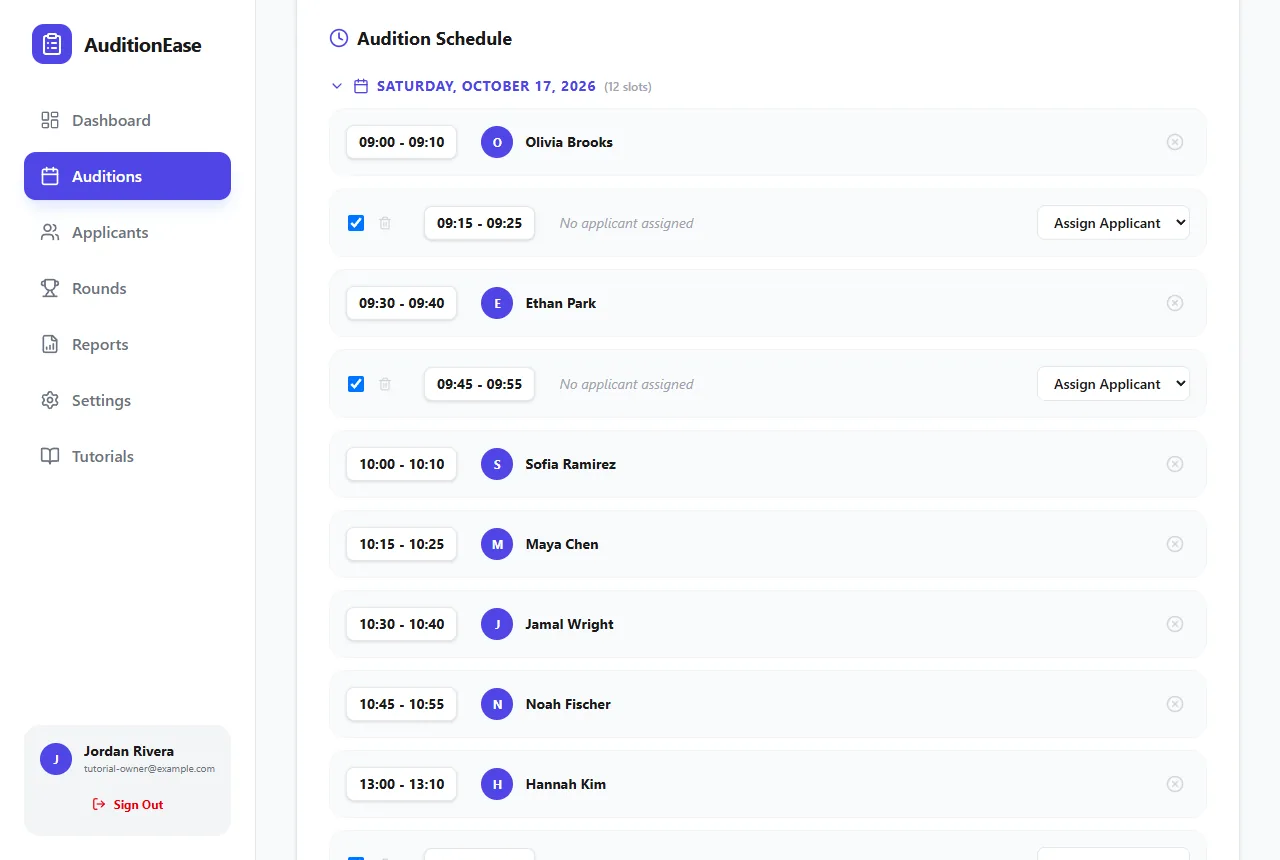Collapse the Saturday, October 17 schedule chevron
The width and height of the screenshot is (1280, 860).
point(337,86)
